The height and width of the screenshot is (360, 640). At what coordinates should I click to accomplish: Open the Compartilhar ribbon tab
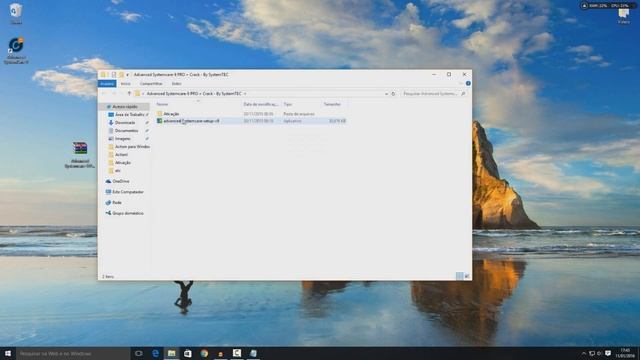tap(151, 84)
